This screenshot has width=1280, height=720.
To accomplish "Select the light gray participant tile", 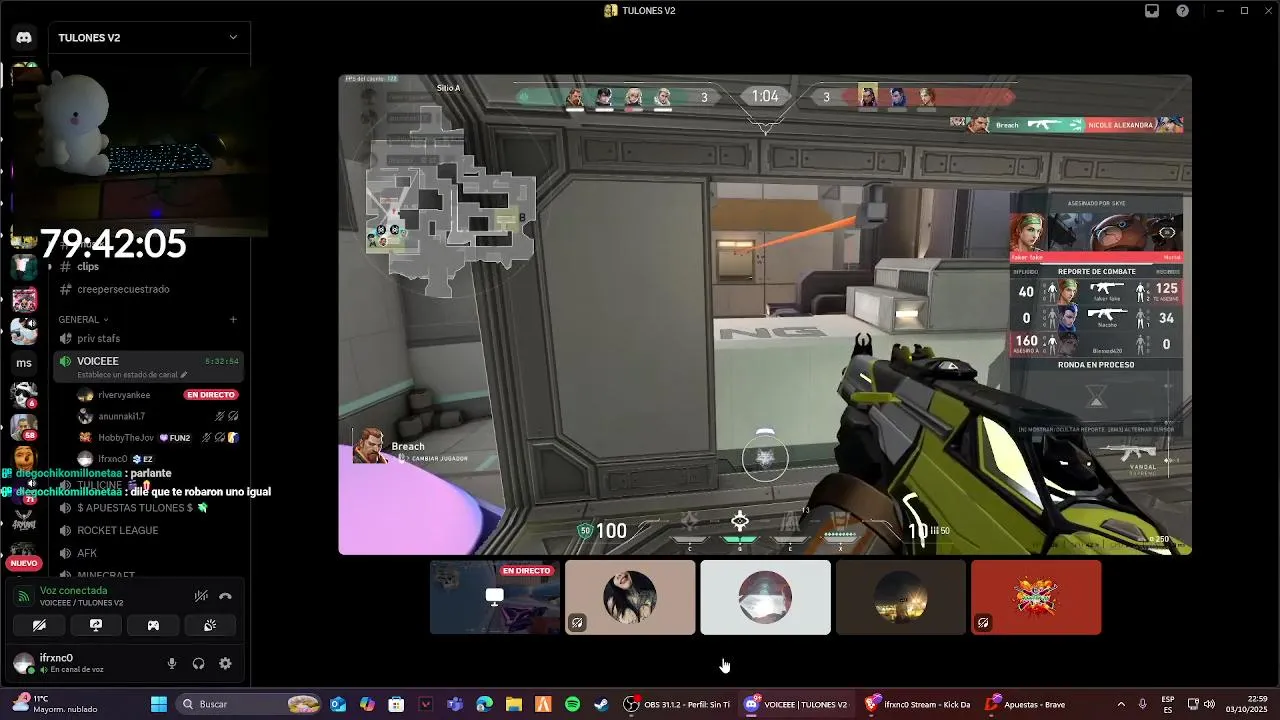I will pyautogui.click(x=765, y=597).
